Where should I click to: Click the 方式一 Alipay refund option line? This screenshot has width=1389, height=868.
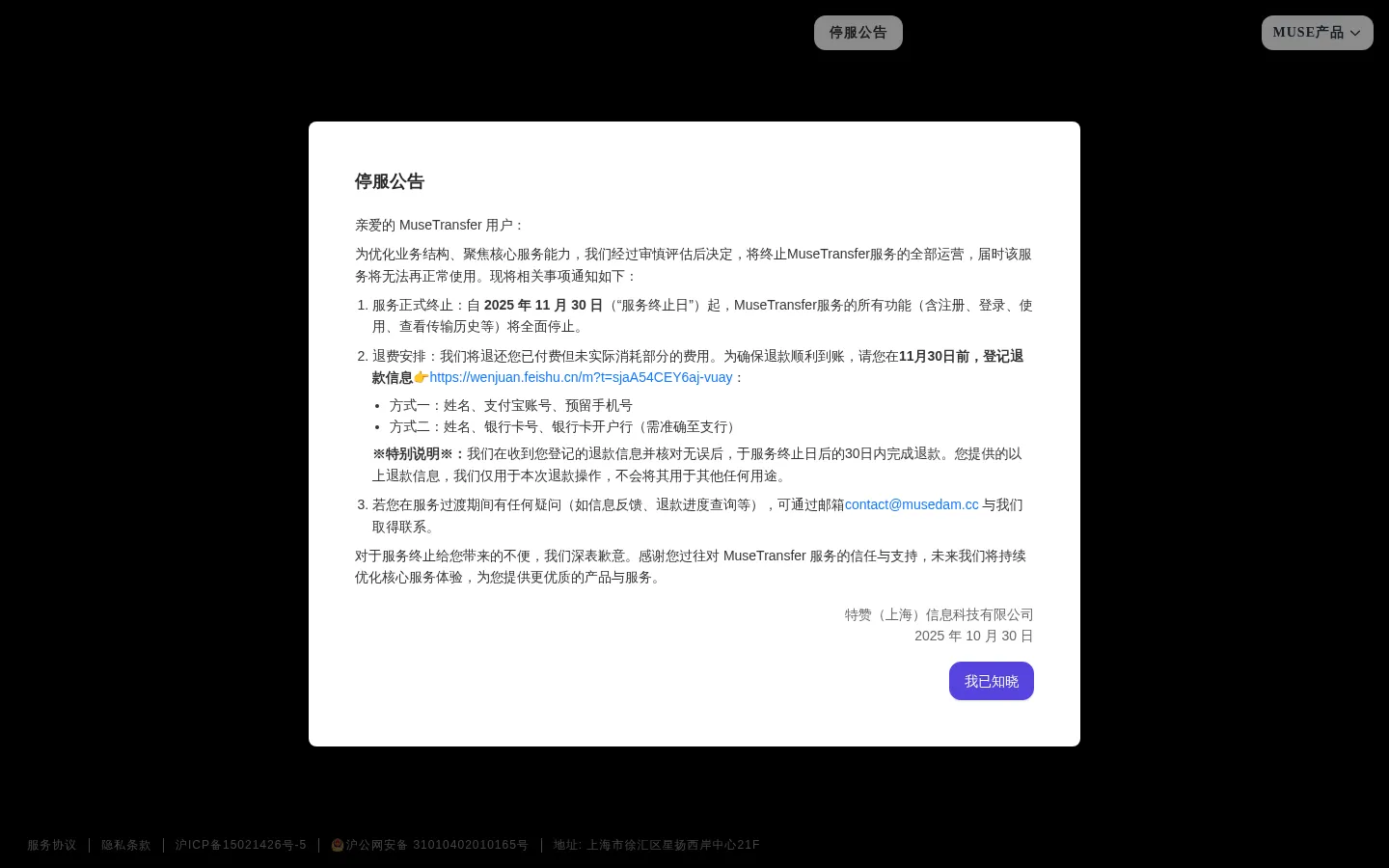pyautogui.click(x=511, y=406)
